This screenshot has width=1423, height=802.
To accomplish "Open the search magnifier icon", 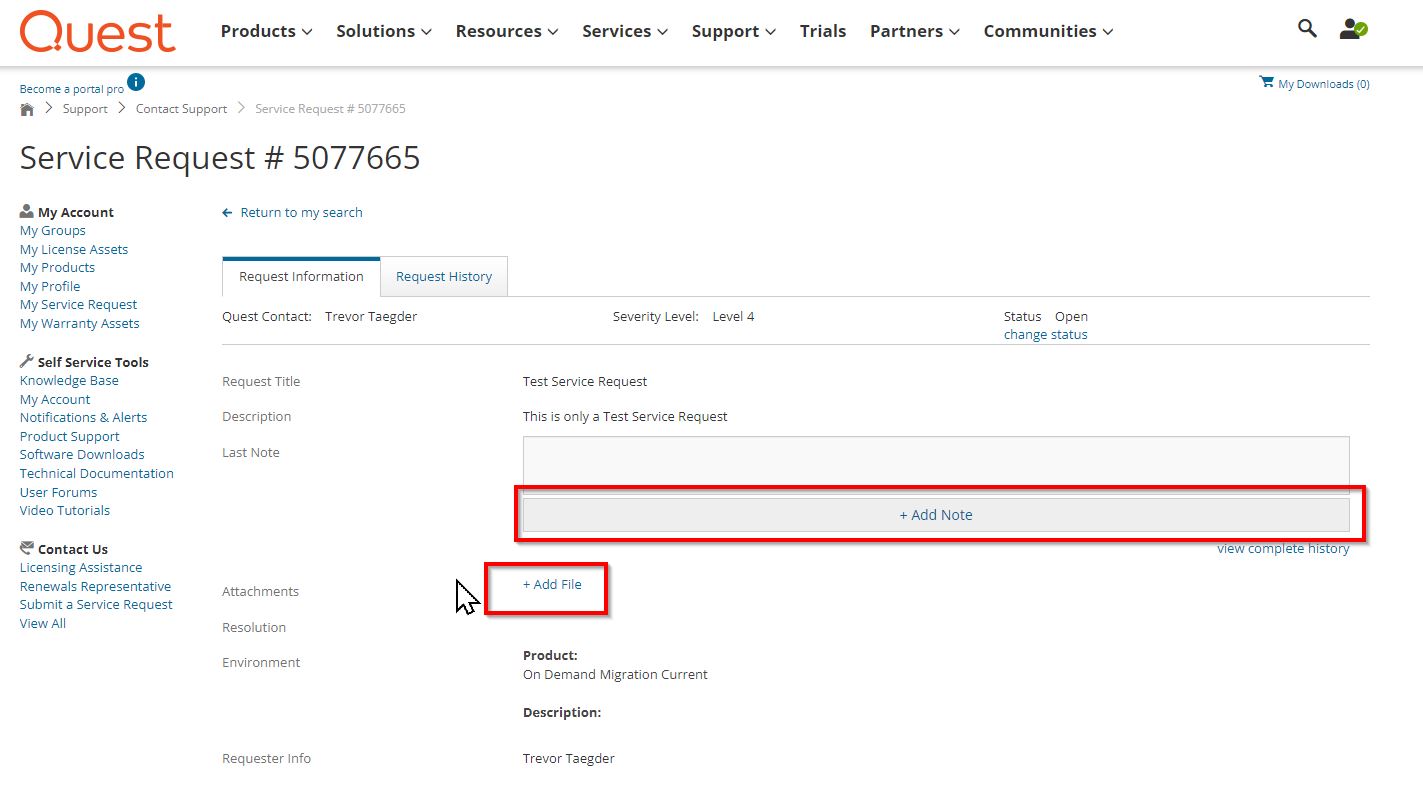I will (1307, 29).
